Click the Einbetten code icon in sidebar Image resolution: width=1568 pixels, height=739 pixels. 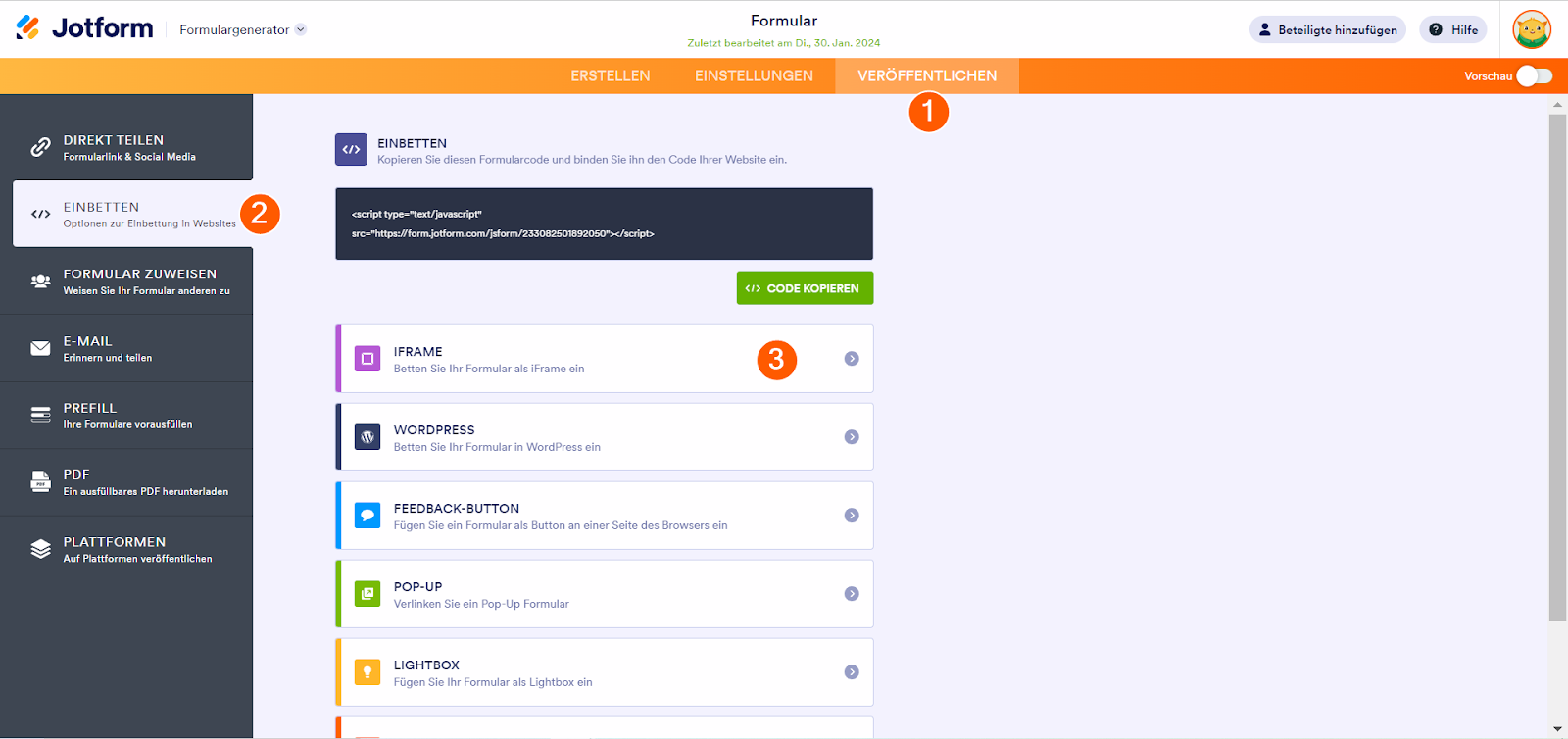pyautogui.click(x=40, y=214)
